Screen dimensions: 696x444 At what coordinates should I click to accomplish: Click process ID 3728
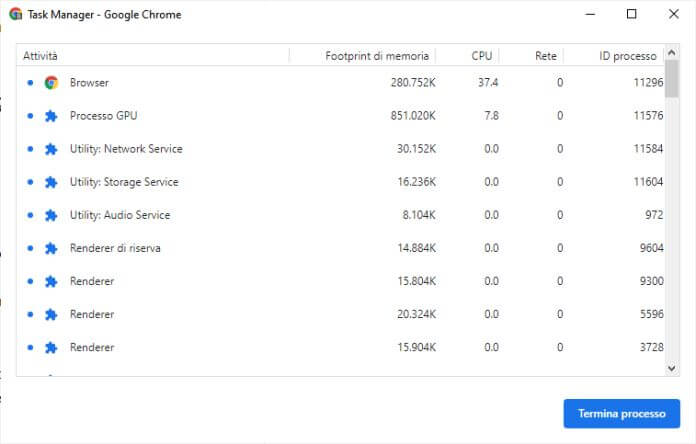click(x=652, y=348)
